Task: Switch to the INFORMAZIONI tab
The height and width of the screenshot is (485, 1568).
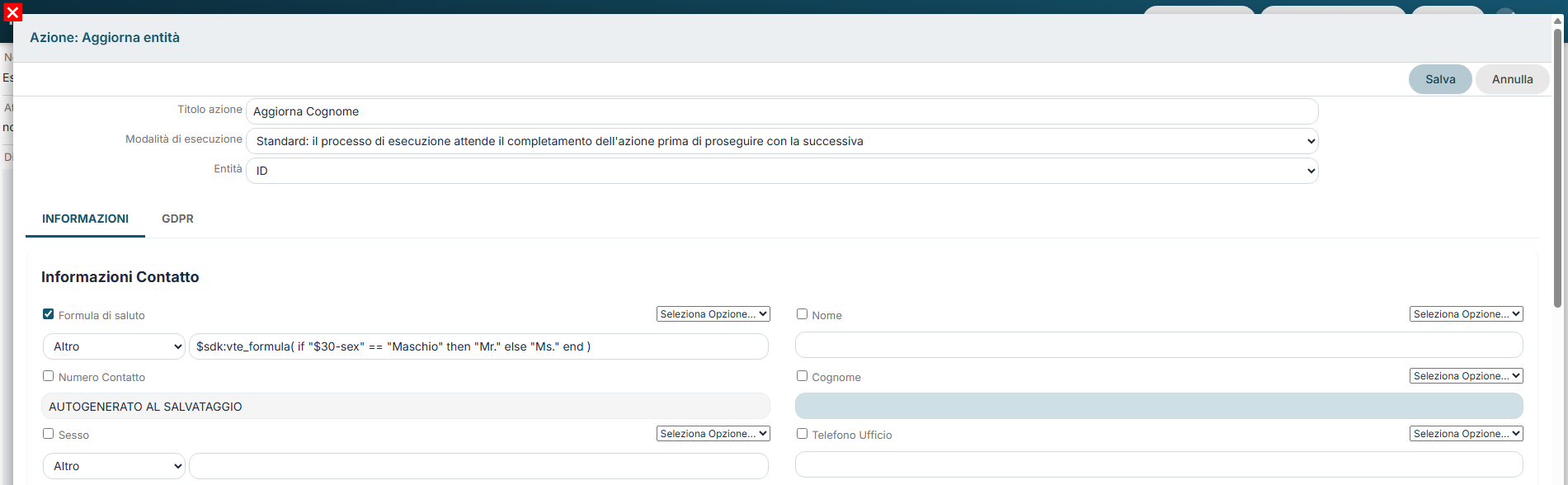Action: 85,219
